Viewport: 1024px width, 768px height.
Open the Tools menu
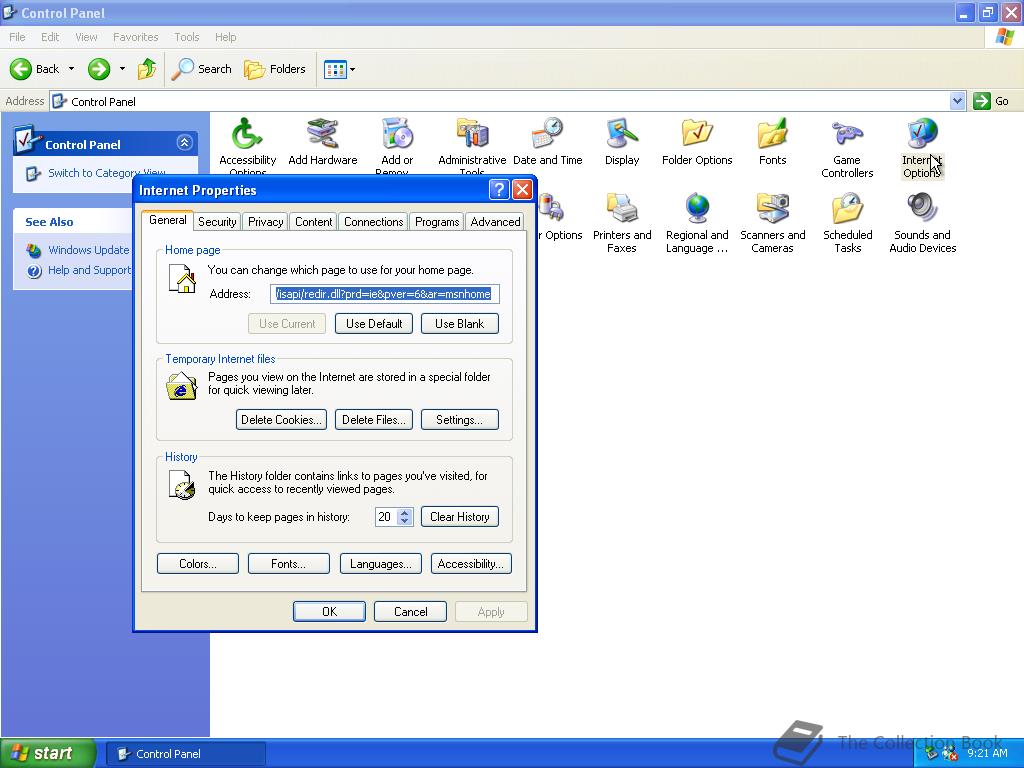coord(187,37)
